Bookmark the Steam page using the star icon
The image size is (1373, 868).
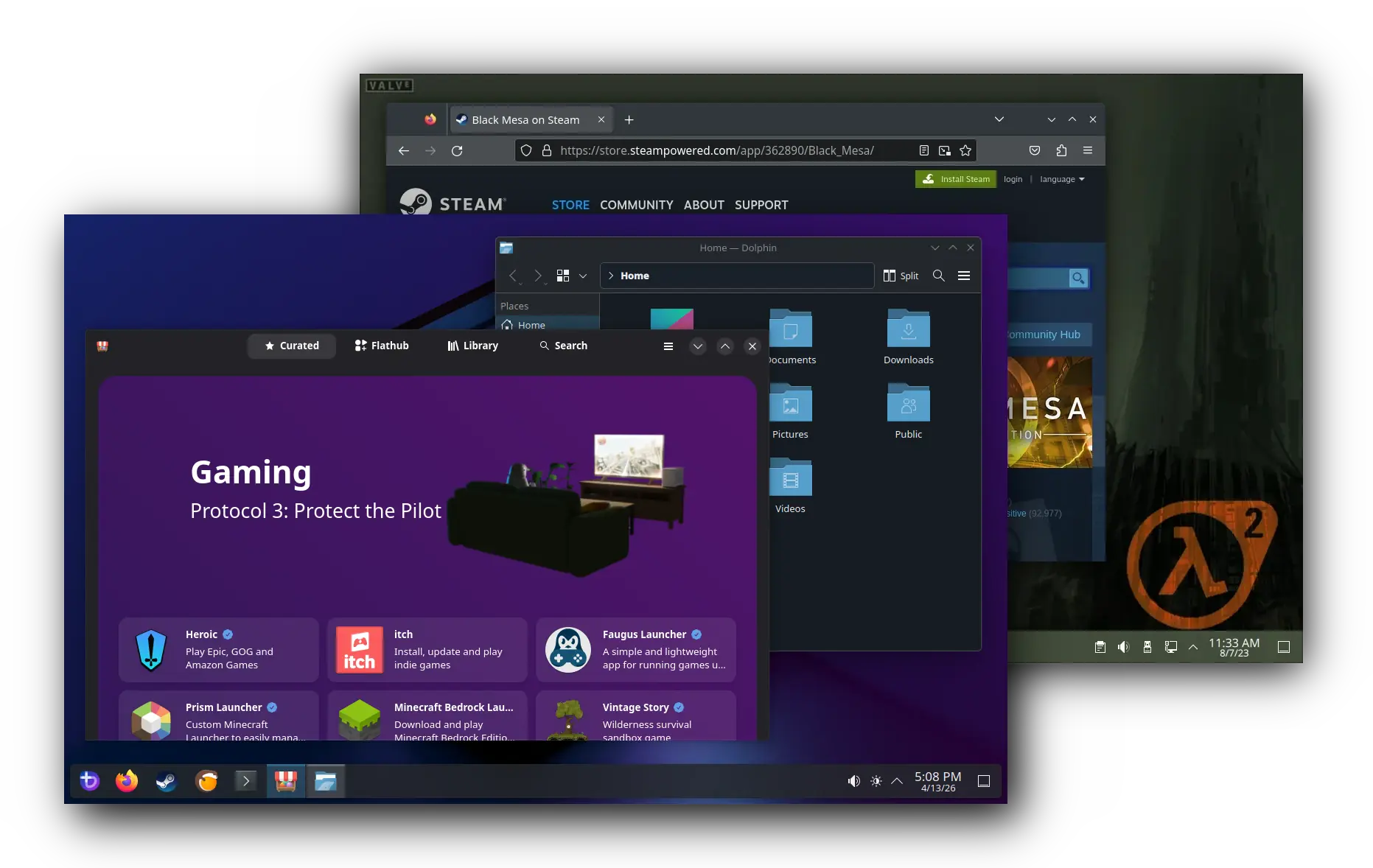965,150
